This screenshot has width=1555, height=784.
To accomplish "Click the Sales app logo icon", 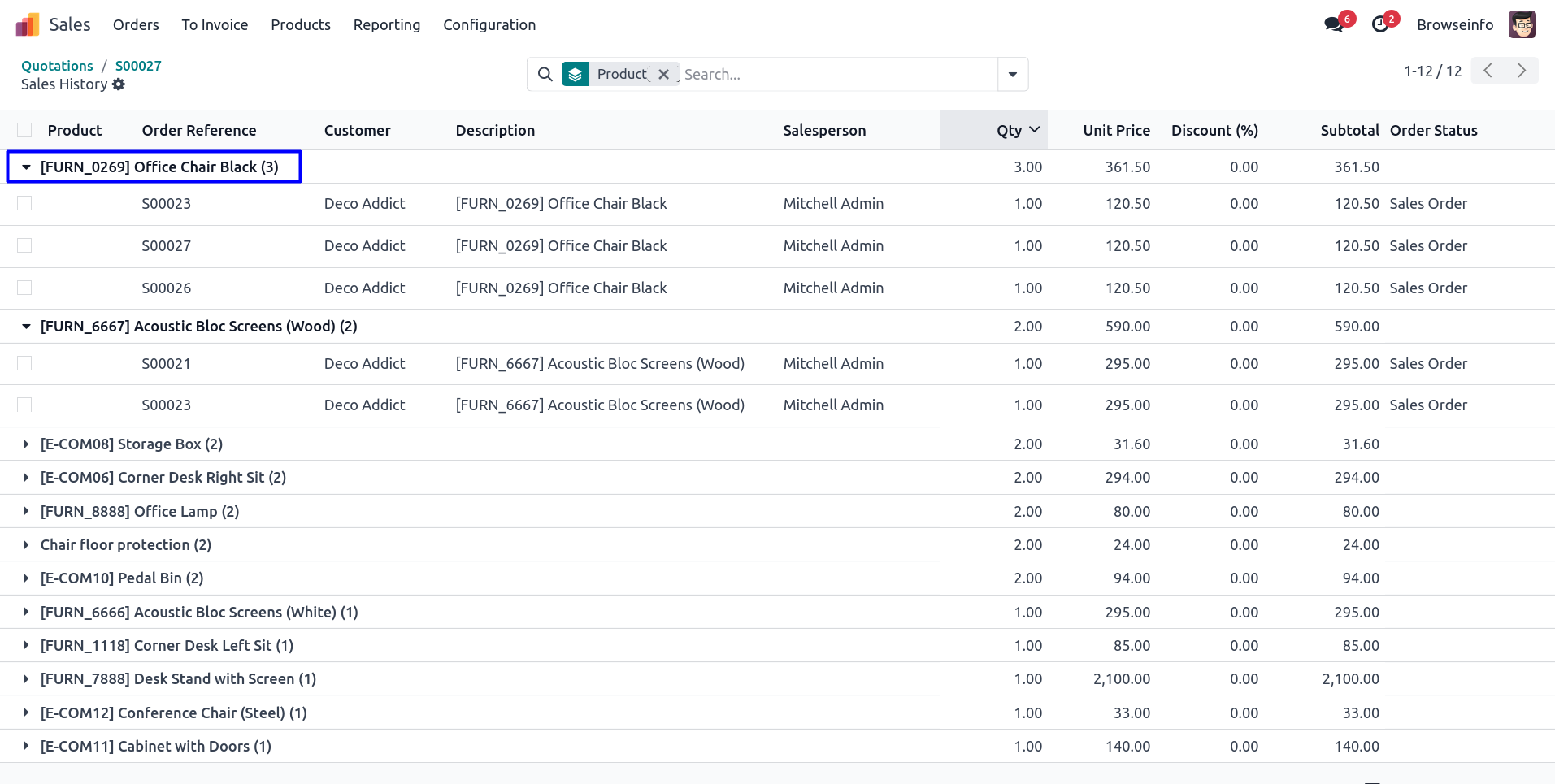I will pos(27,25).
